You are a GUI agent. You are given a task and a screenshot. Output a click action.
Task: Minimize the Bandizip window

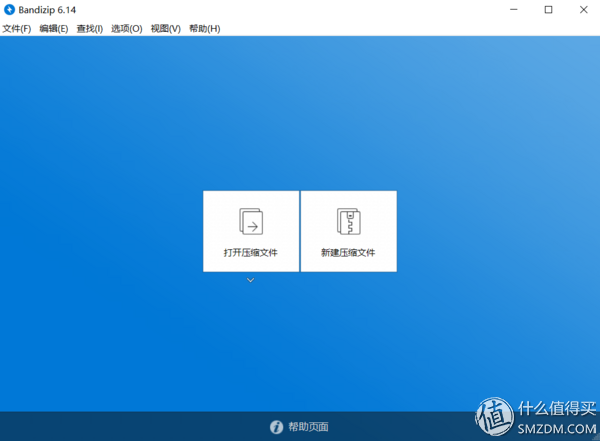(x=514, y=10)
